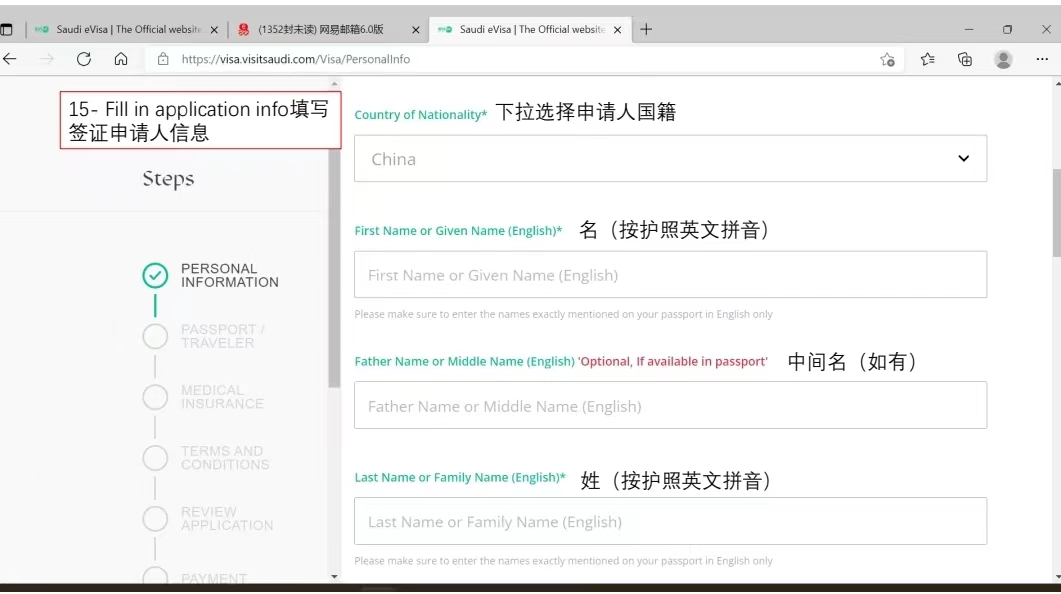Open the tab actions menu icon
1061x594 pixels.
coord(7,30)
